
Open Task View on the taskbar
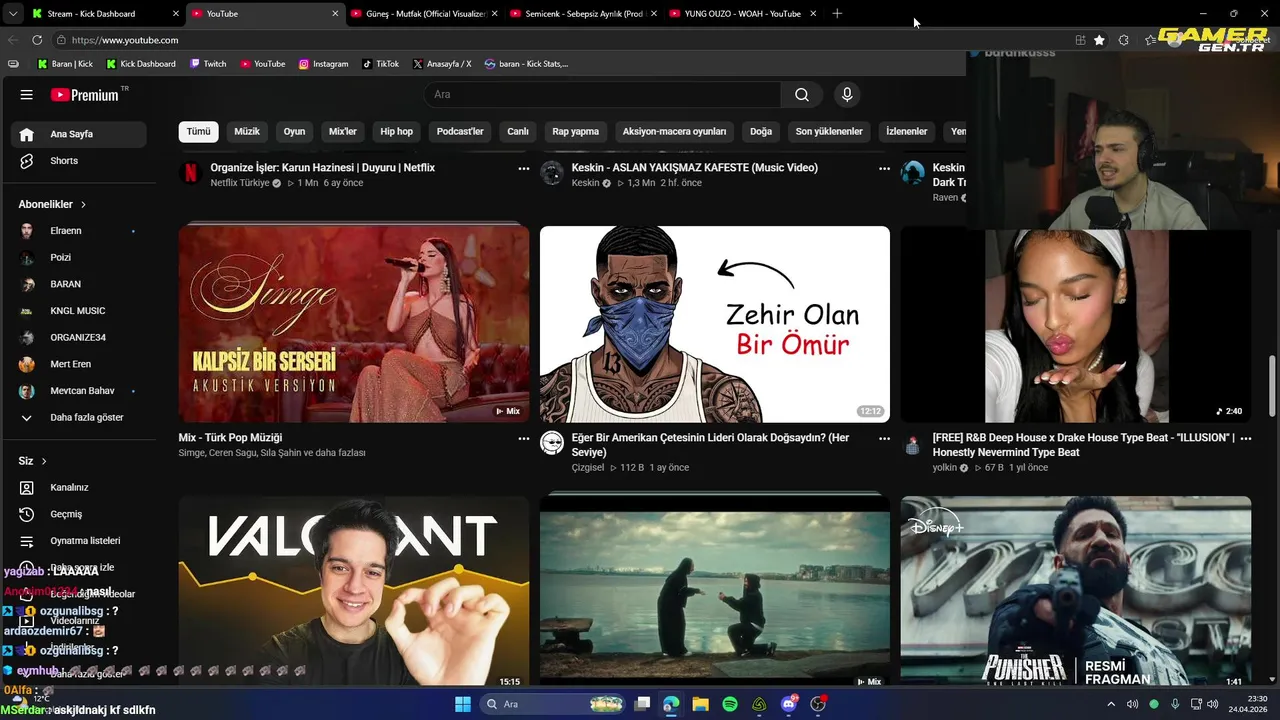pyautogui.click(x=642, y=704)
